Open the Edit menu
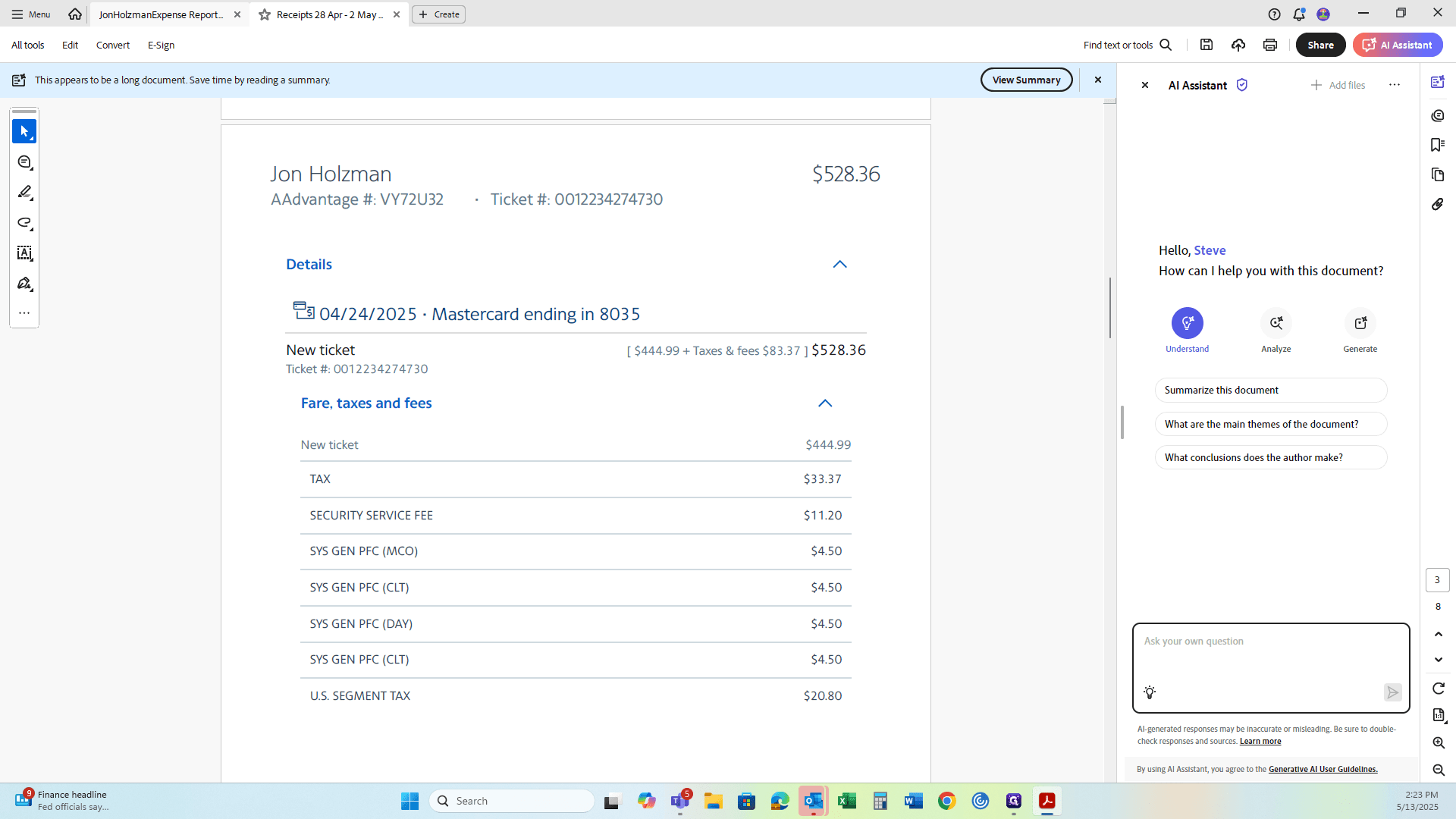The width and height of the screenshot is (1456, 819). [70, 45]
